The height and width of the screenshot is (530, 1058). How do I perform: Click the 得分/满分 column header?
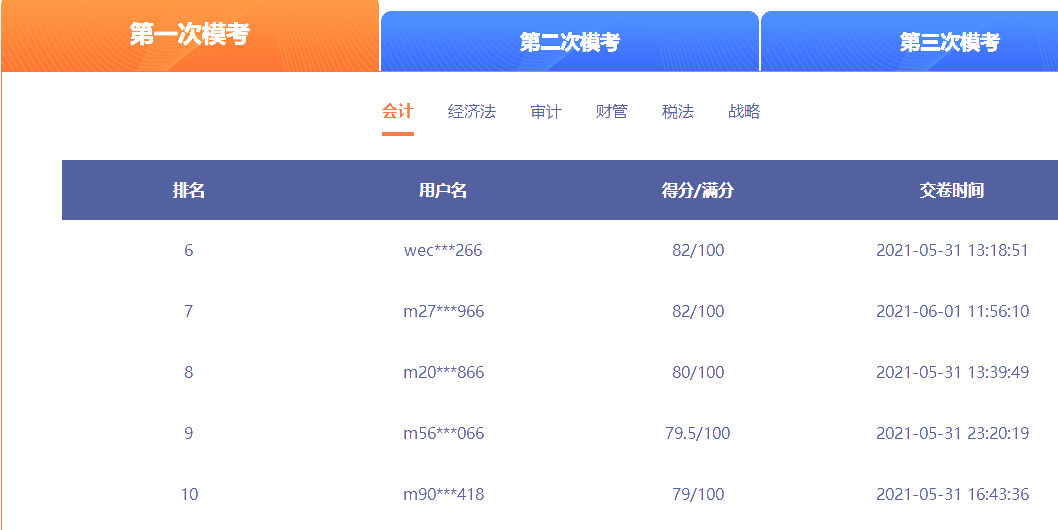(x=698, y=190)
